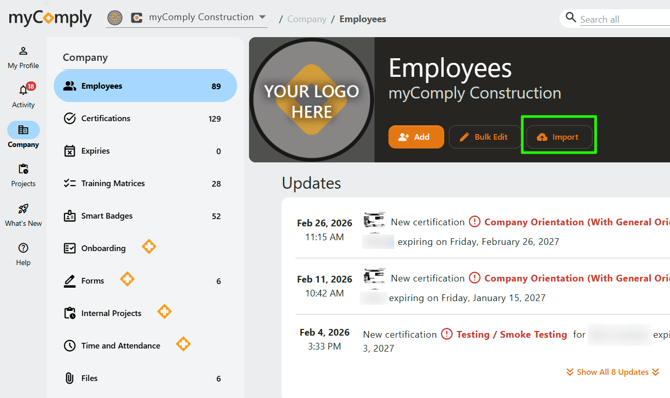Open the What's New rocket icon
Image resolution: width=670 pixels, height=398 pixels.
point(23,209)
